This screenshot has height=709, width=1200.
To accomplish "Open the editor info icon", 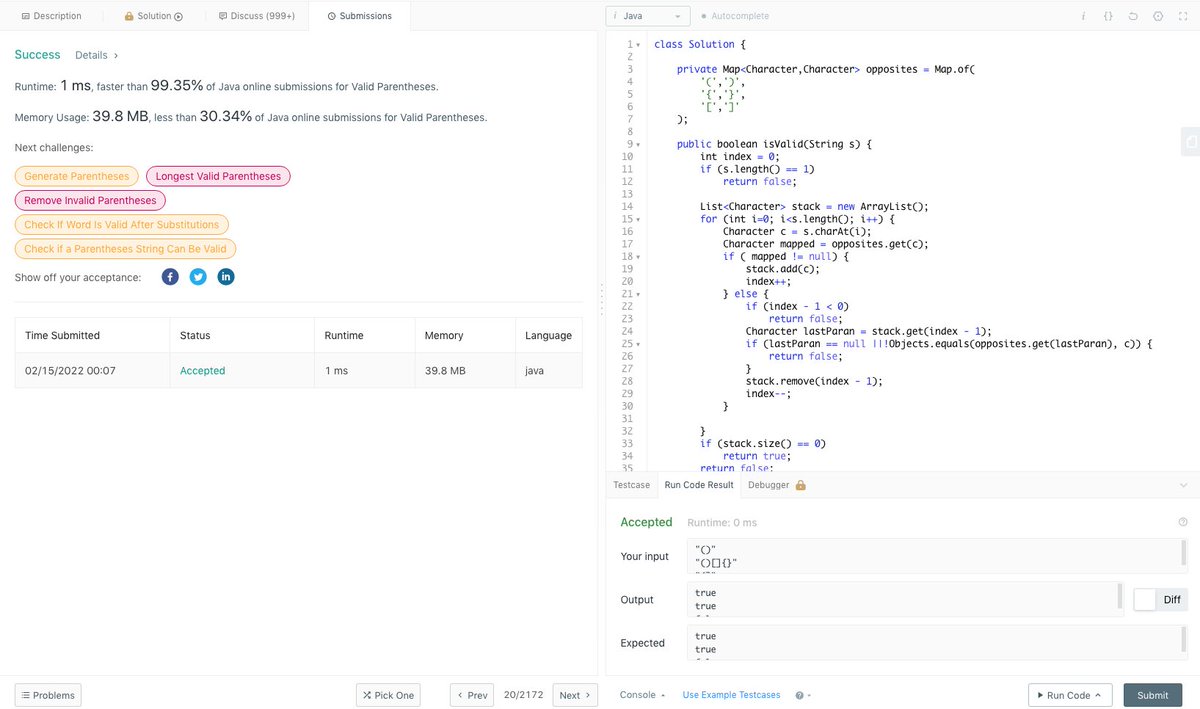I will pyautogui.click(x=1083, y=16).
